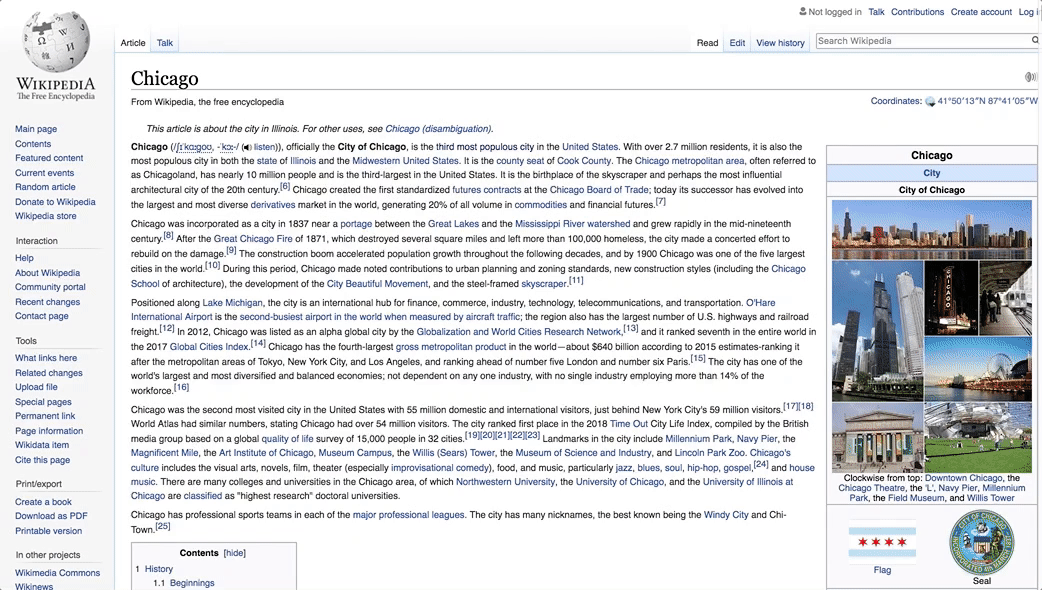Open the Lake Michigan link
Image resolution: width=1042 pixels, height=590 pixels.
[233, 303]
